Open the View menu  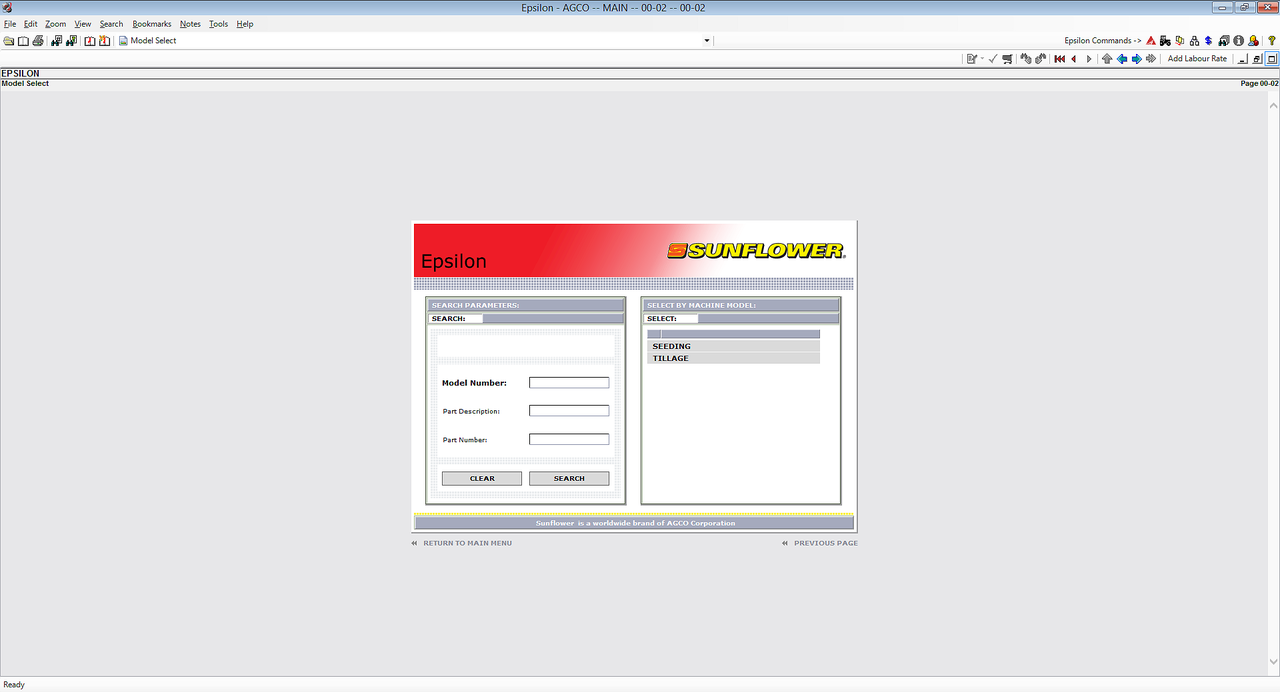click(x=83, y=24)
